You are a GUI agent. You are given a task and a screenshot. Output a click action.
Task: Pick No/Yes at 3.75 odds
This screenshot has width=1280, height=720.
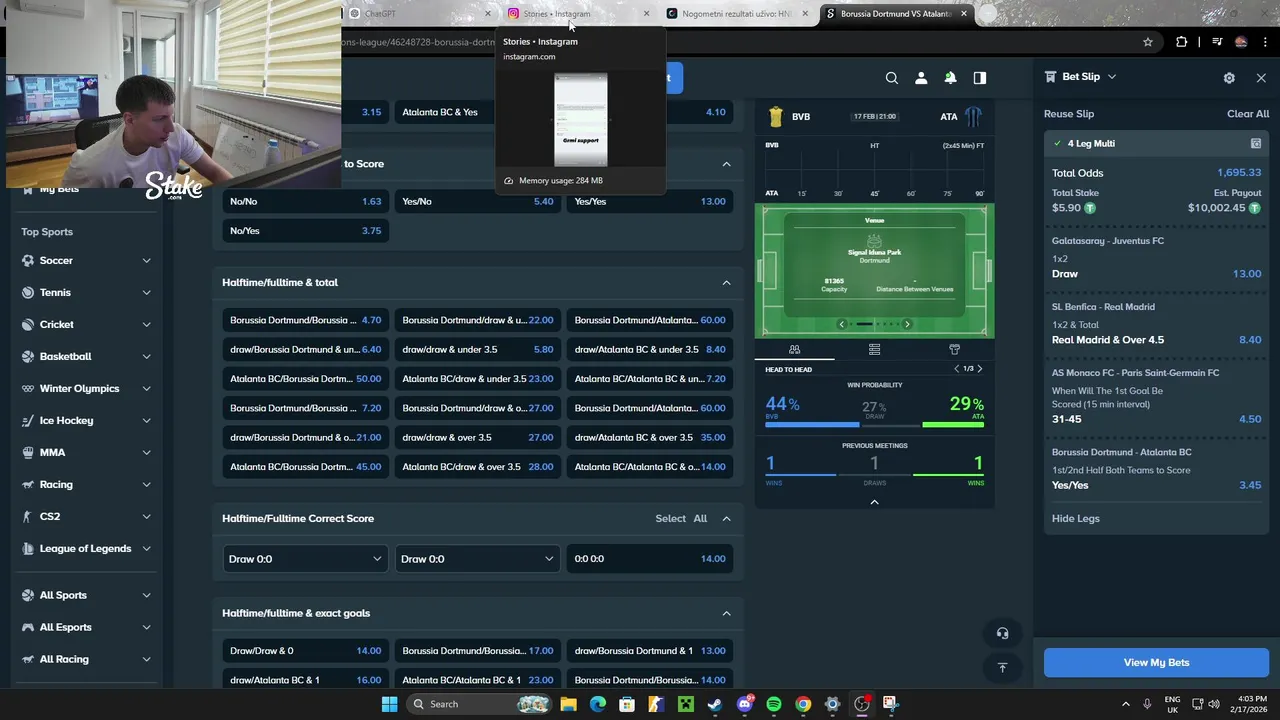click(305, 231)
